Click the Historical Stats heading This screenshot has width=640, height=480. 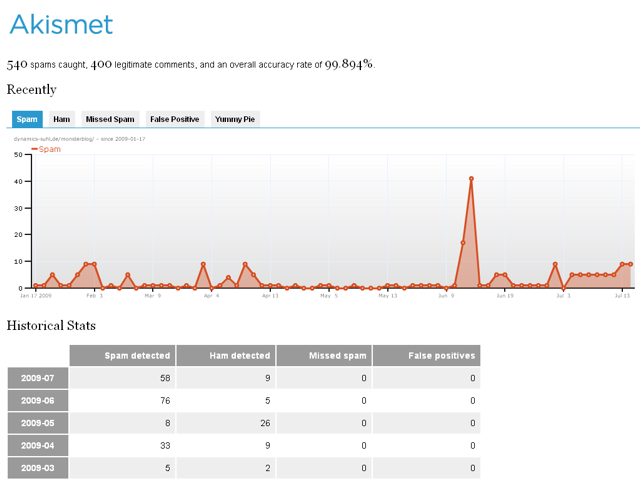(x=51, y=325)
